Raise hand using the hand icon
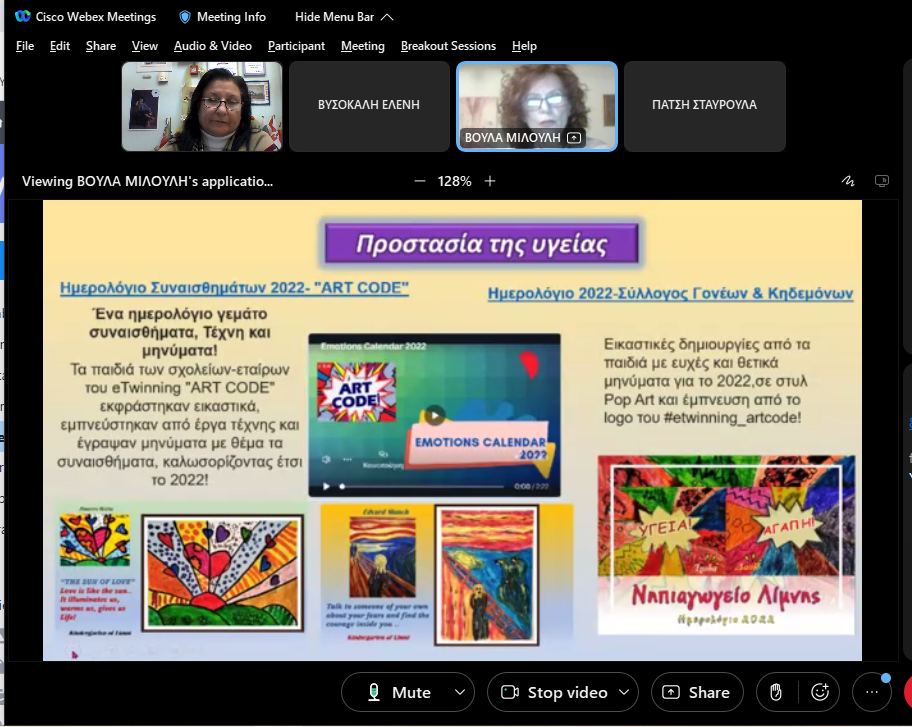The width and height of the screenshot is (912, 727). (776, 692)
